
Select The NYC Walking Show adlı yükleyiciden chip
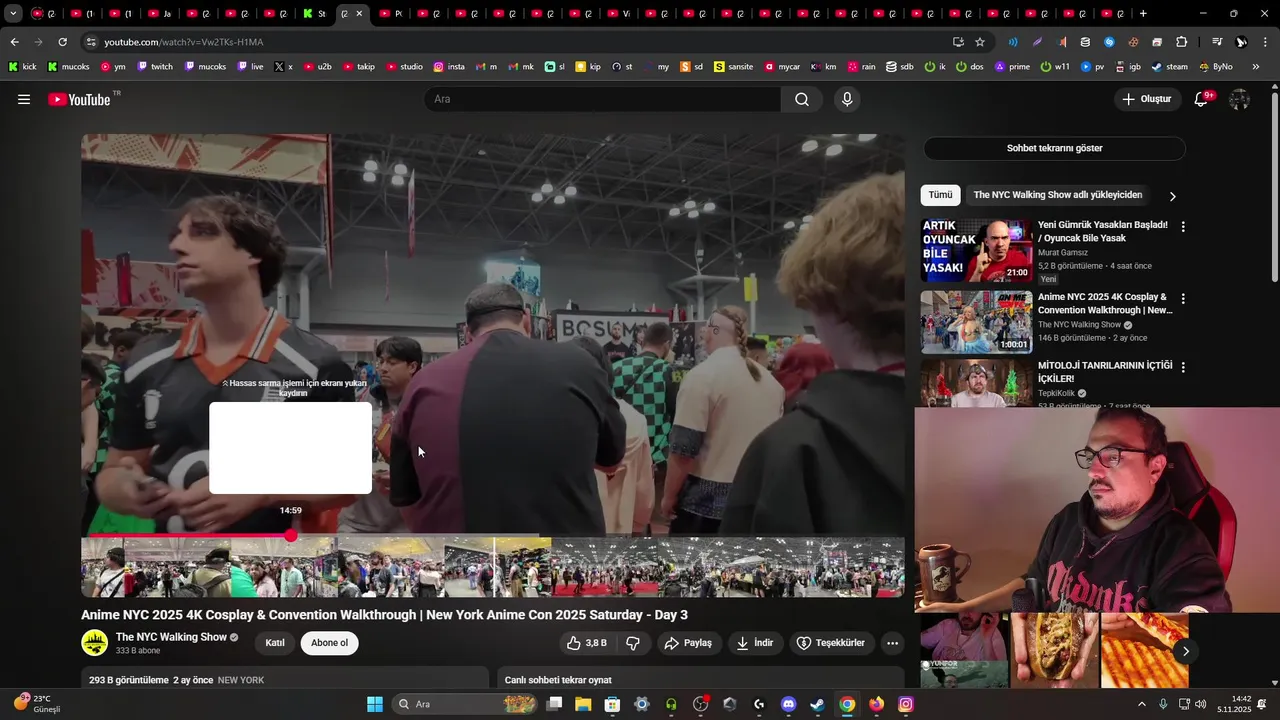[x=1057, y=195]
